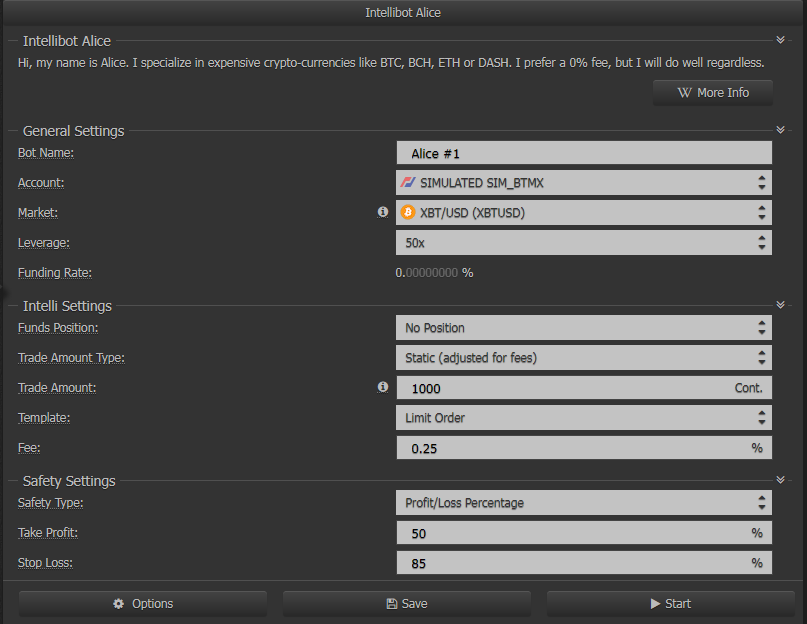Save the bot configuration

pos(407,603)
